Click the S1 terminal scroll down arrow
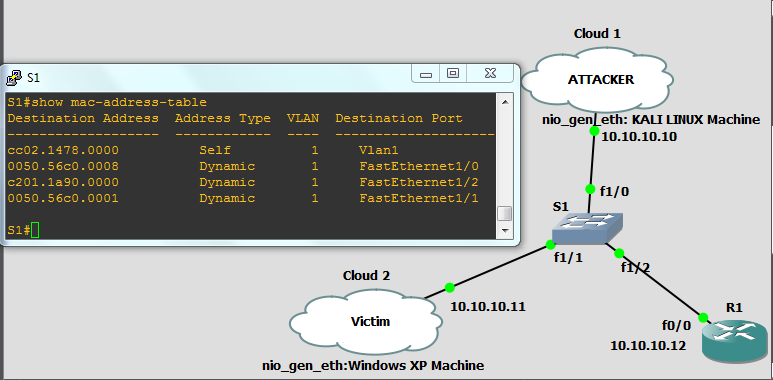The image size is (773, 380). 504,230
